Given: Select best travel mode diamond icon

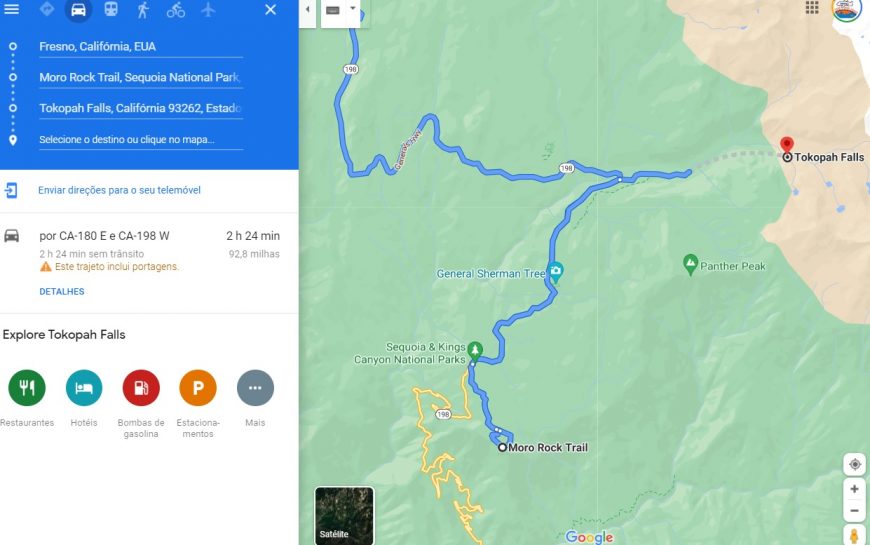Looking at the screenshot, I should point(47,9).
